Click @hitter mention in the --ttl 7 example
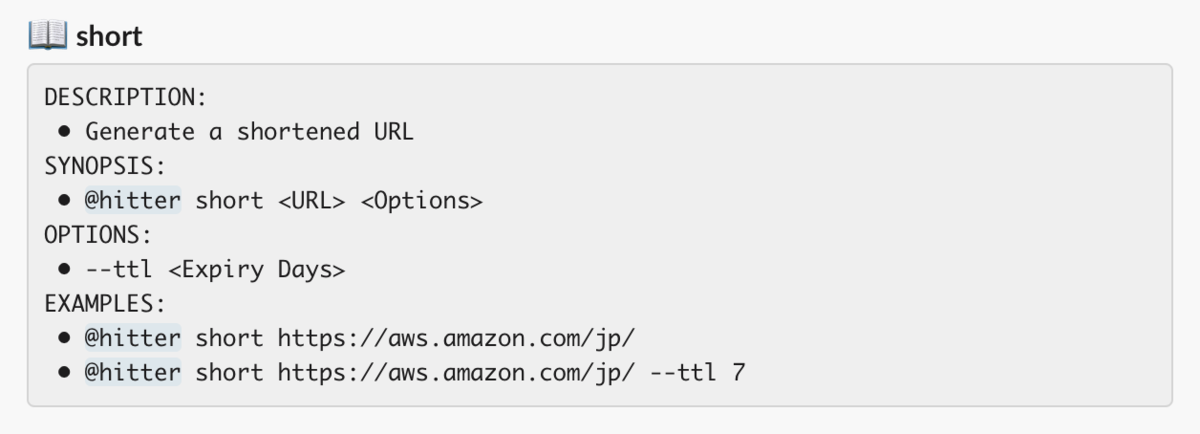Viewport: 1200px width, 434px height. pyautogui.click(x=132, y=373)
